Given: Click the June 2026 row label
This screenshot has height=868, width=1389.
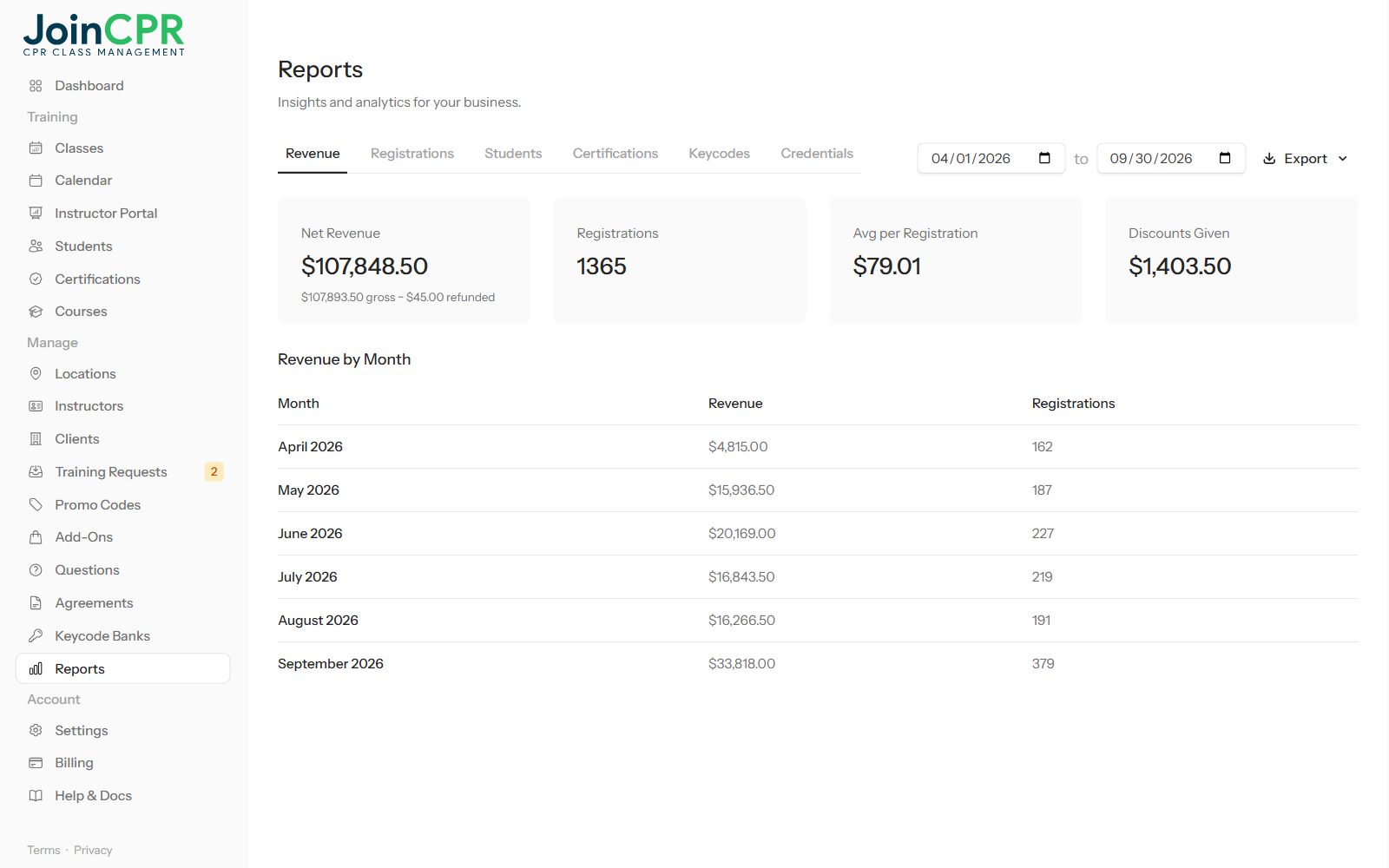Looking at the screenshot, I should (310, 534).
